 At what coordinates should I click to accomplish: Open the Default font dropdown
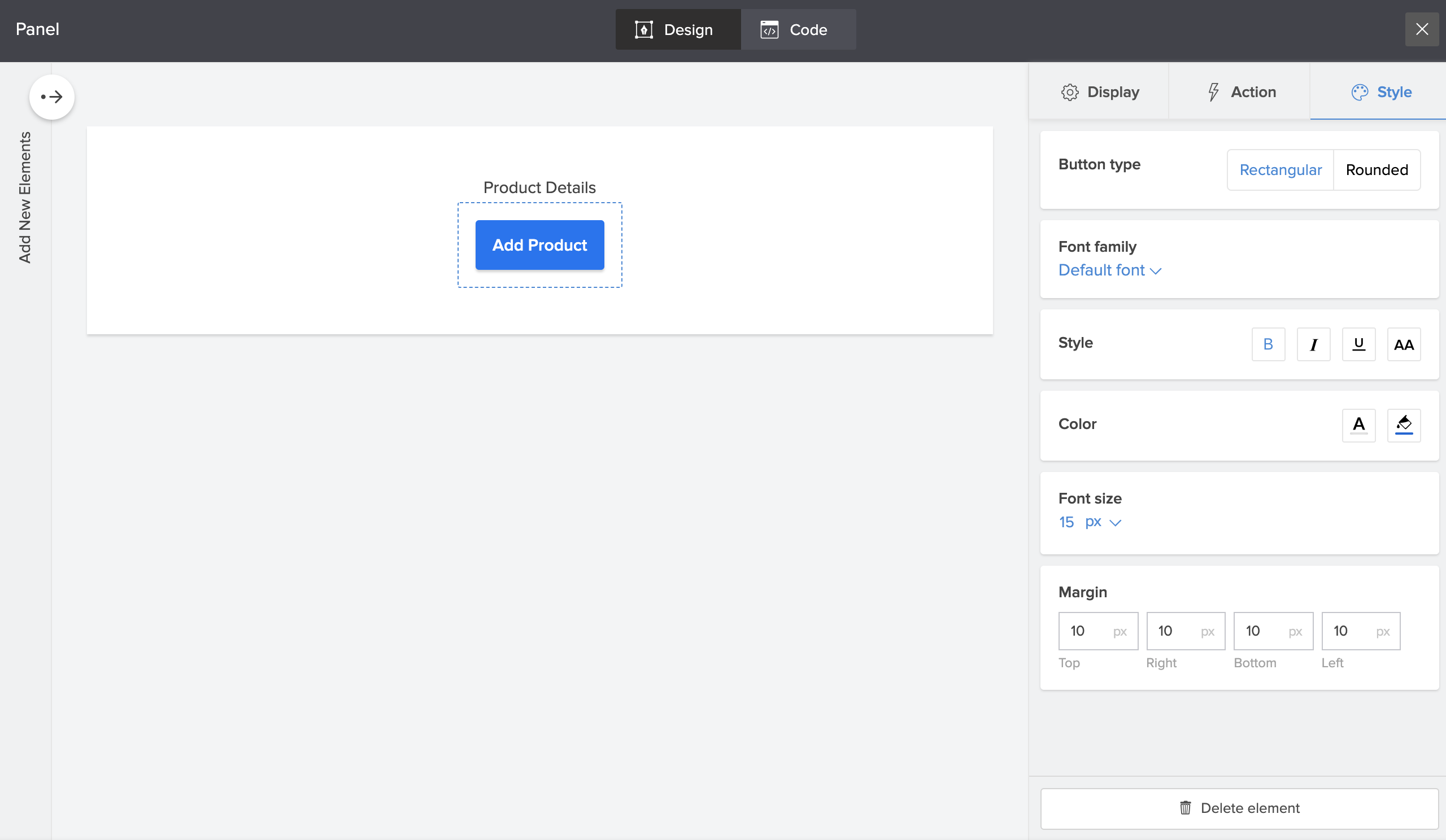click(x=1109, y=270)
